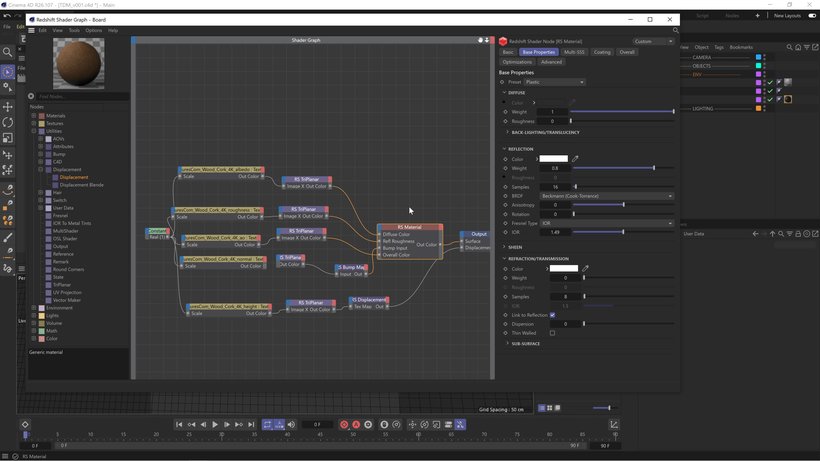
Task: Toggle the position key icon in timeline toolbar
Action: pos(412,424)
